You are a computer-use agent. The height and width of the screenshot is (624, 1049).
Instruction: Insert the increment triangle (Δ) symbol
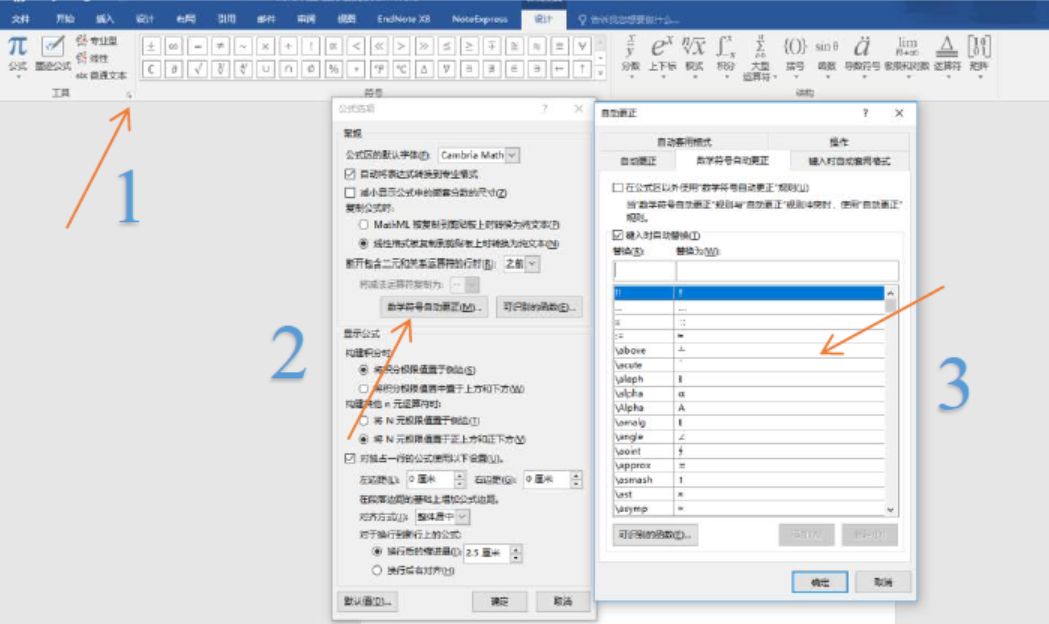[x=424, y=69]
